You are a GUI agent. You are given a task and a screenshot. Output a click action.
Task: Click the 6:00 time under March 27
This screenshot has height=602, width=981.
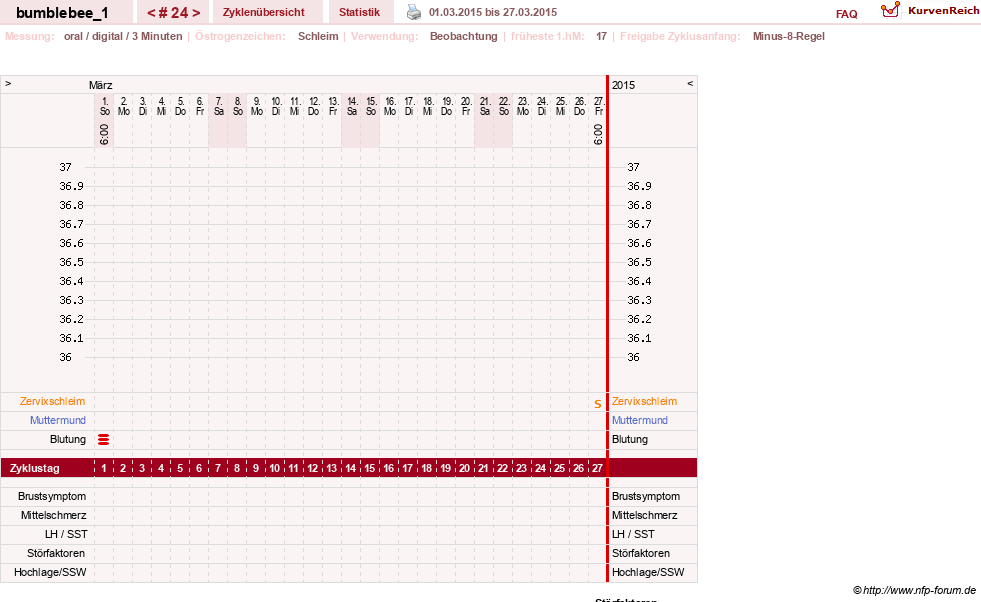[x=598, y=134]
